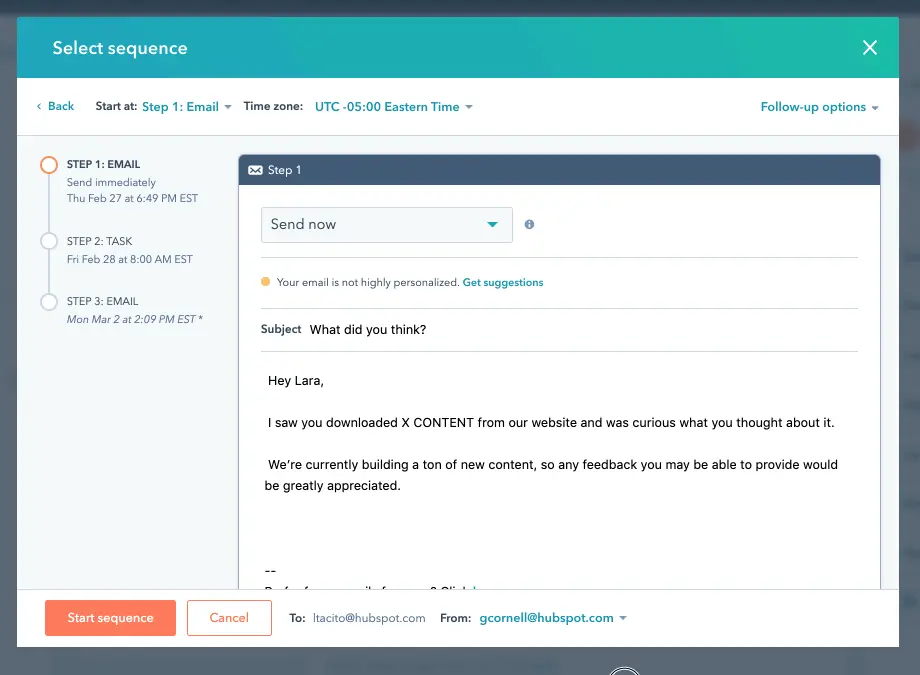Change the From email address dropdown

coord(553,618)
